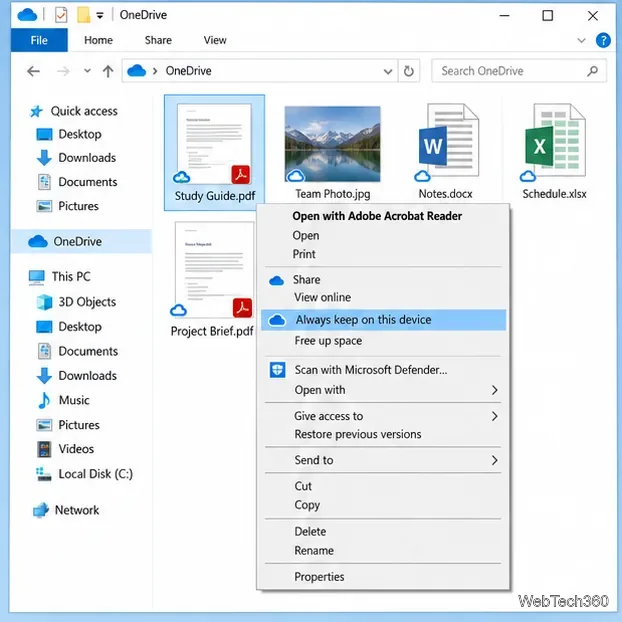Choose View online in context menu
Screen dimensions: 622x622
pyautogui.click(x=323, y=297)
